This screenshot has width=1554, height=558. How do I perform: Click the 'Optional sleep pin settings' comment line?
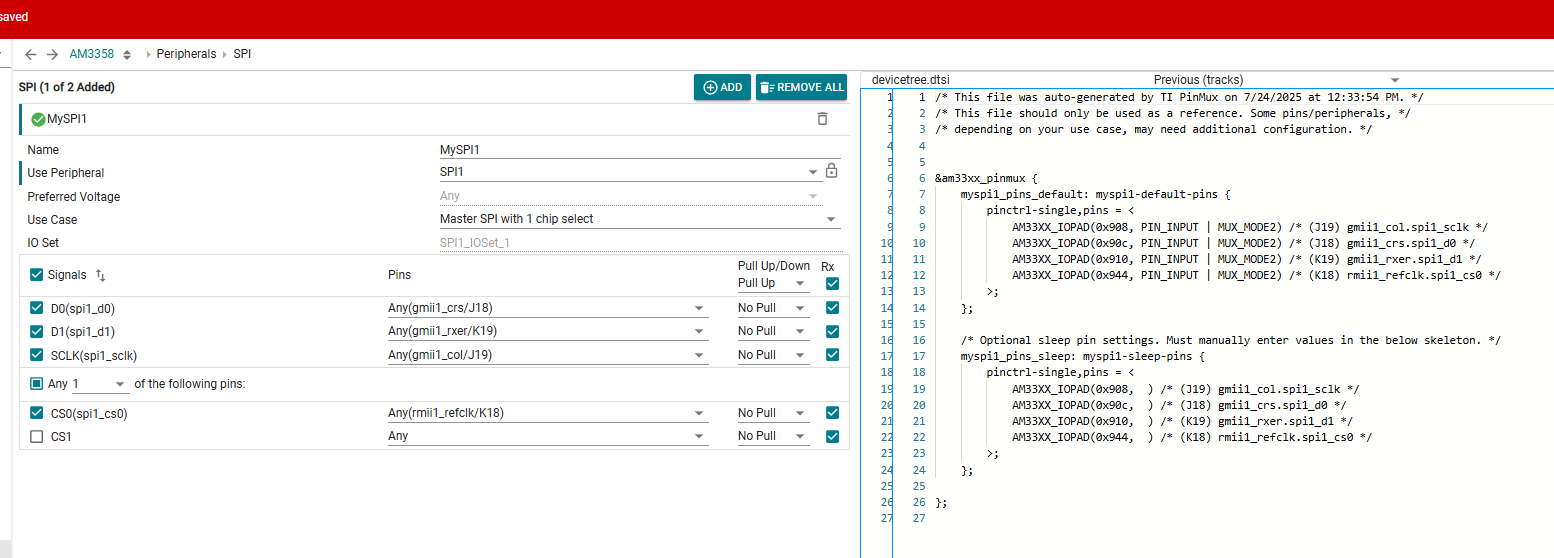1230,340
